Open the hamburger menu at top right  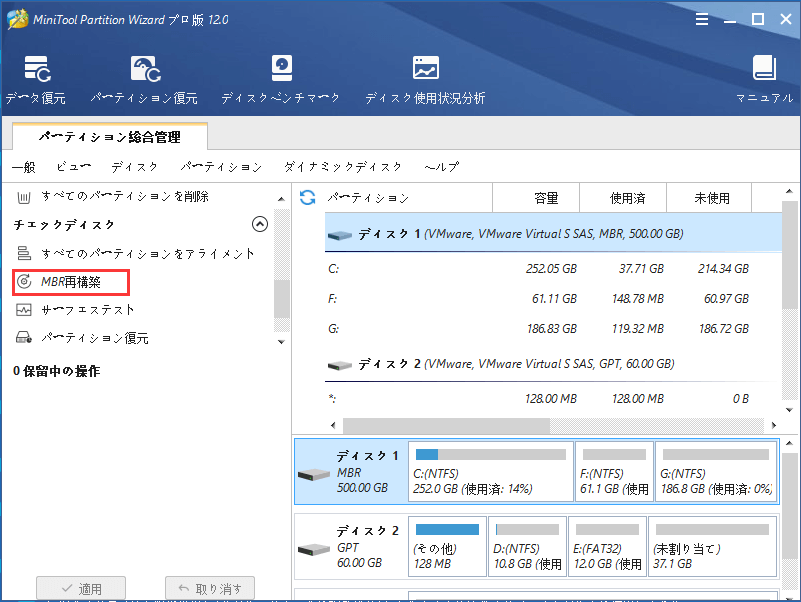(x=701, y=18)
